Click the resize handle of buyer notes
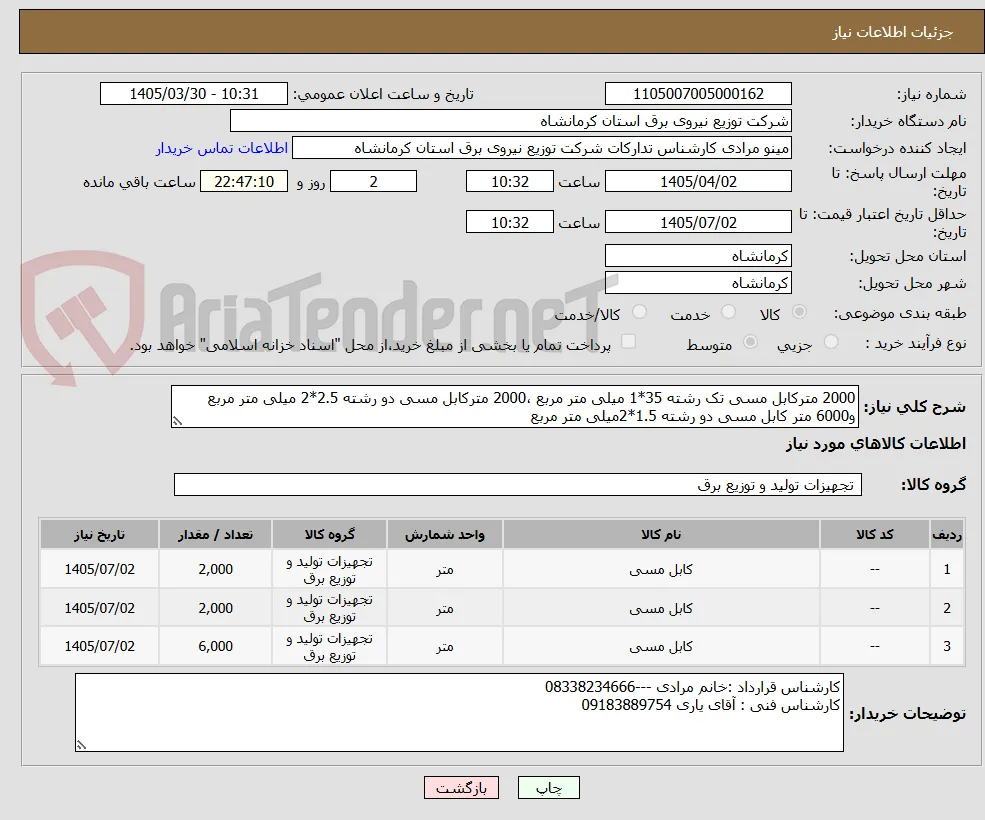 tap(81, 745)
